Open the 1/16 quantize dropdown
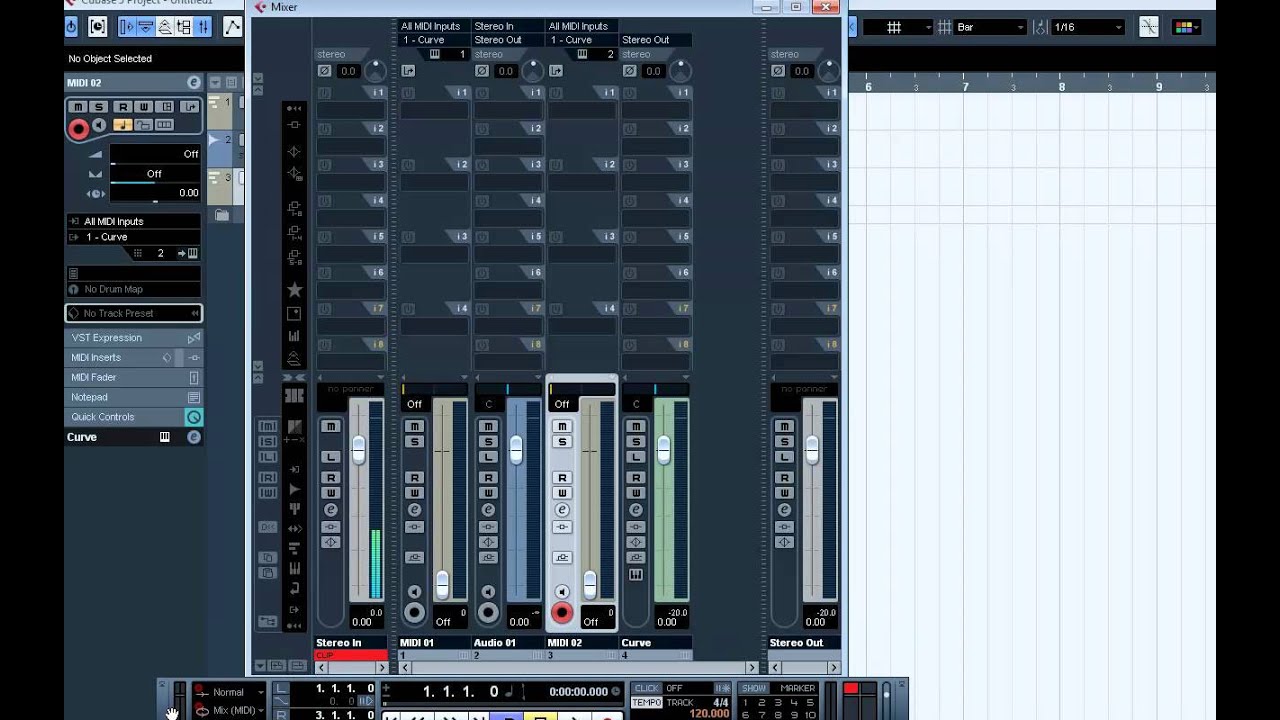The width and height of the screenshot is (1280, 720). [1087, 27]
